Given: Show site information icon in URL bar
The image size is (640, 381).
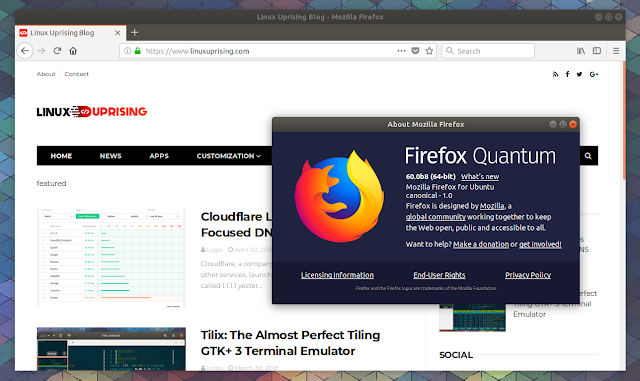Looking at the screenshot, I should 128,51.
